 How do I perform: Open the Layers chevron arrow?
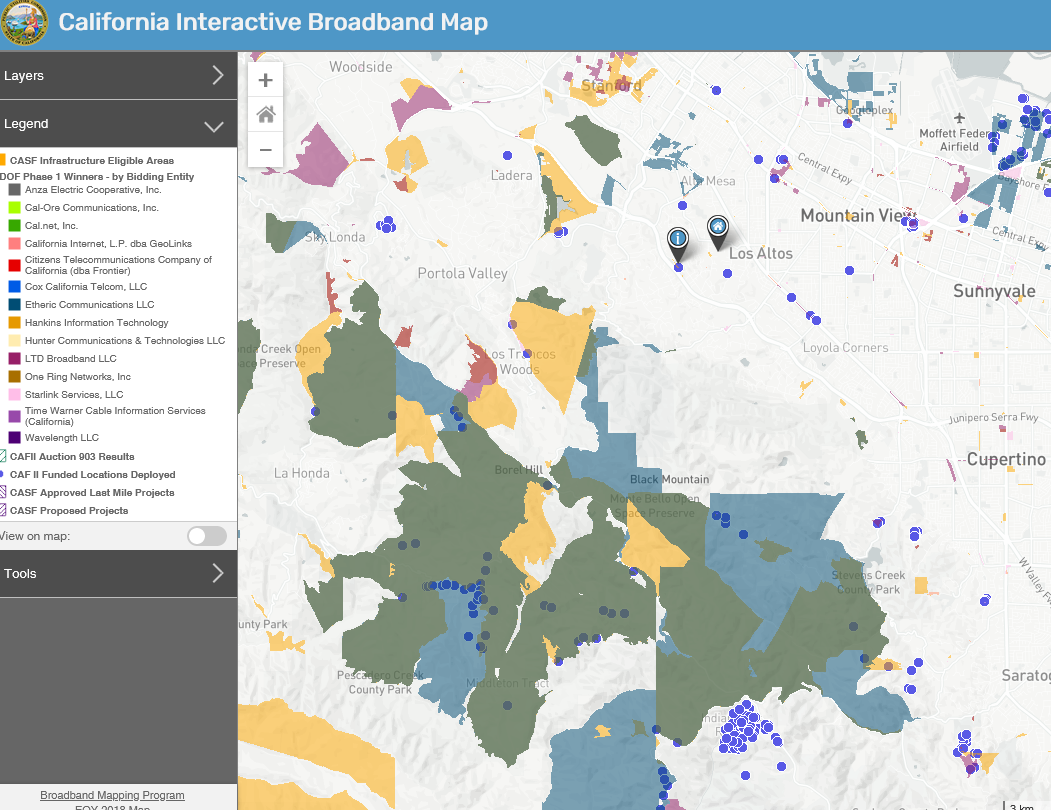click(x=218, y=75)
